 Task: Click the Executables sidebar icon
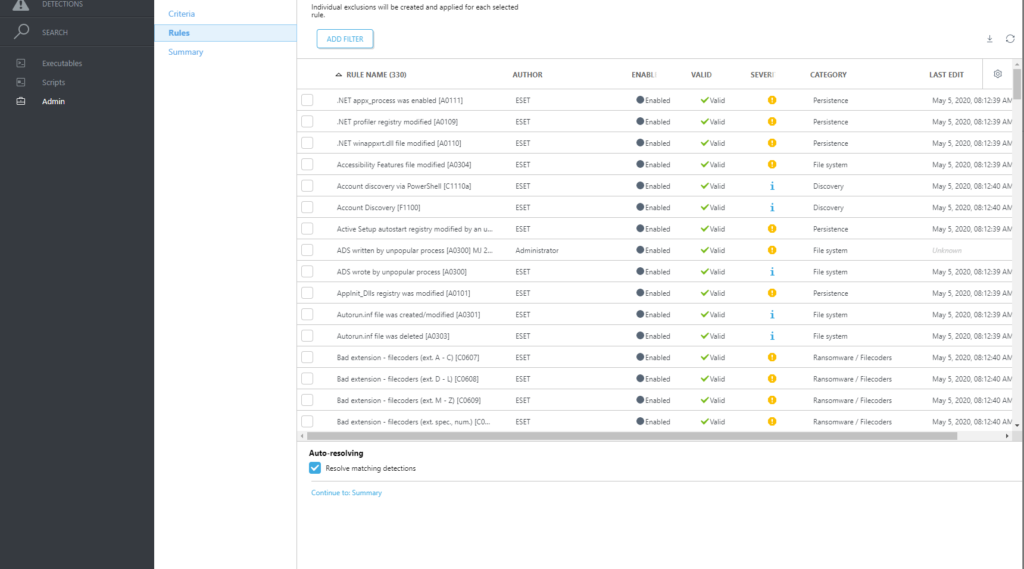(x=21, y=64)
